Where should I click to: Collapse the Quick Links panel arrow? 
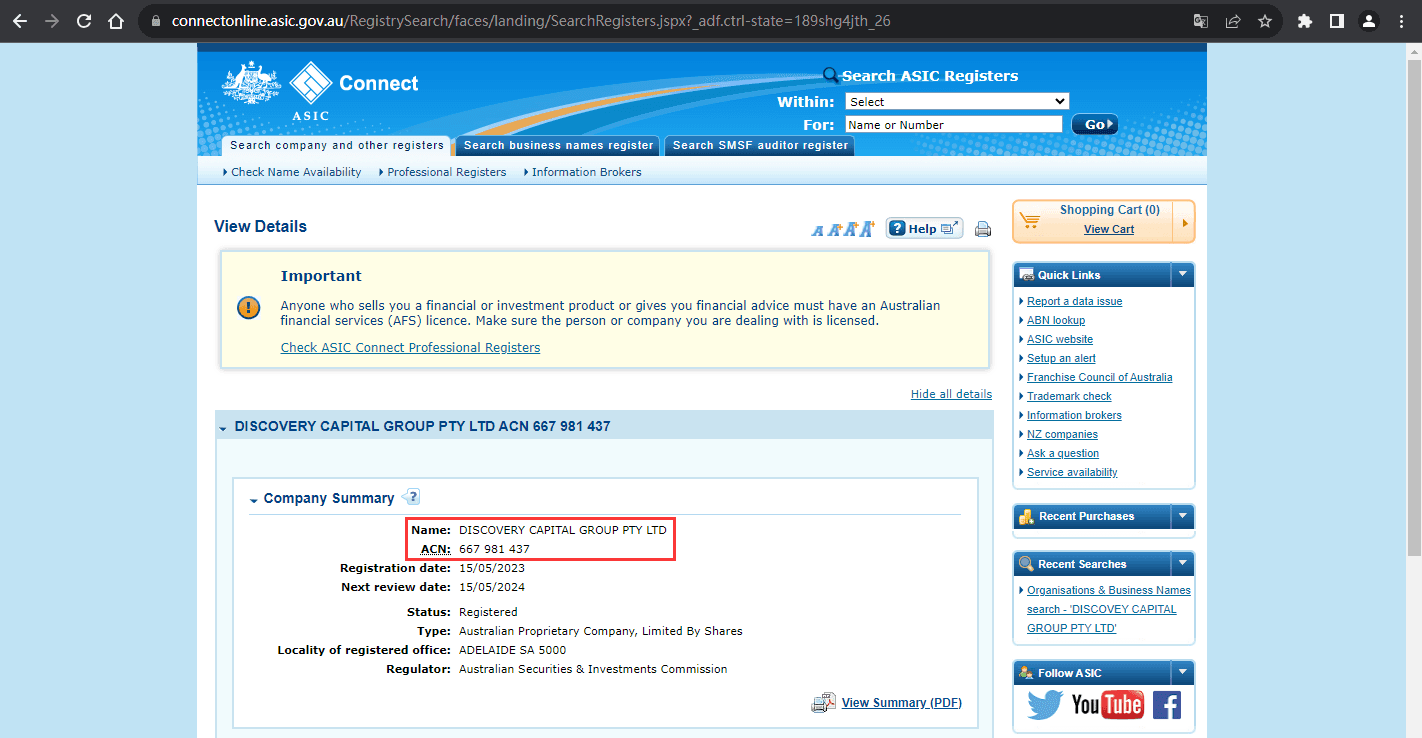click(x=1183, y=274)
